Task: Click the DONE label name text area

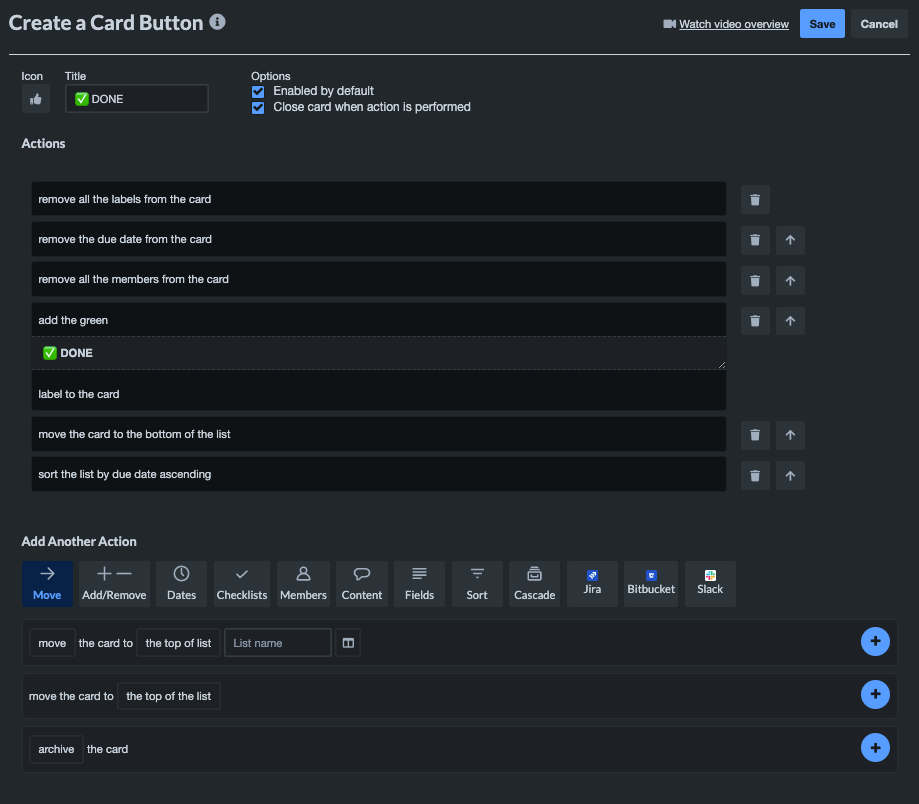Action: coord(379,353)
